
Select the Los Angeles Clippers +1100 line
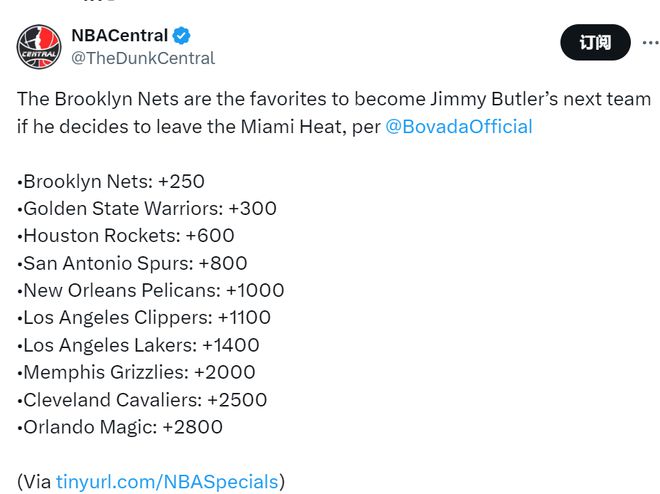pyautogui.click(x=144, y=318)
